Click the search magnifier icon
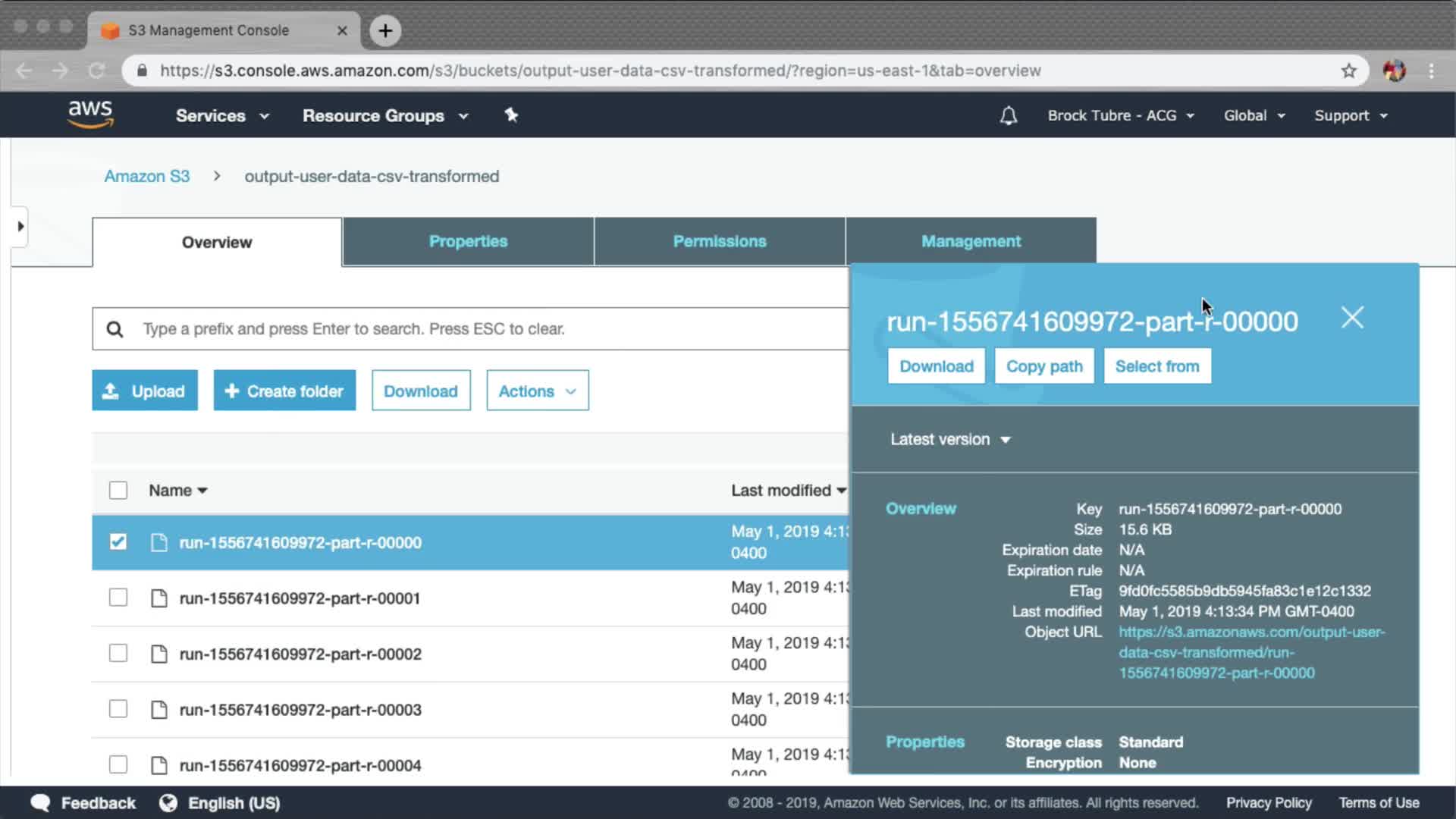The image size is (1456, 819). (115, 329)
